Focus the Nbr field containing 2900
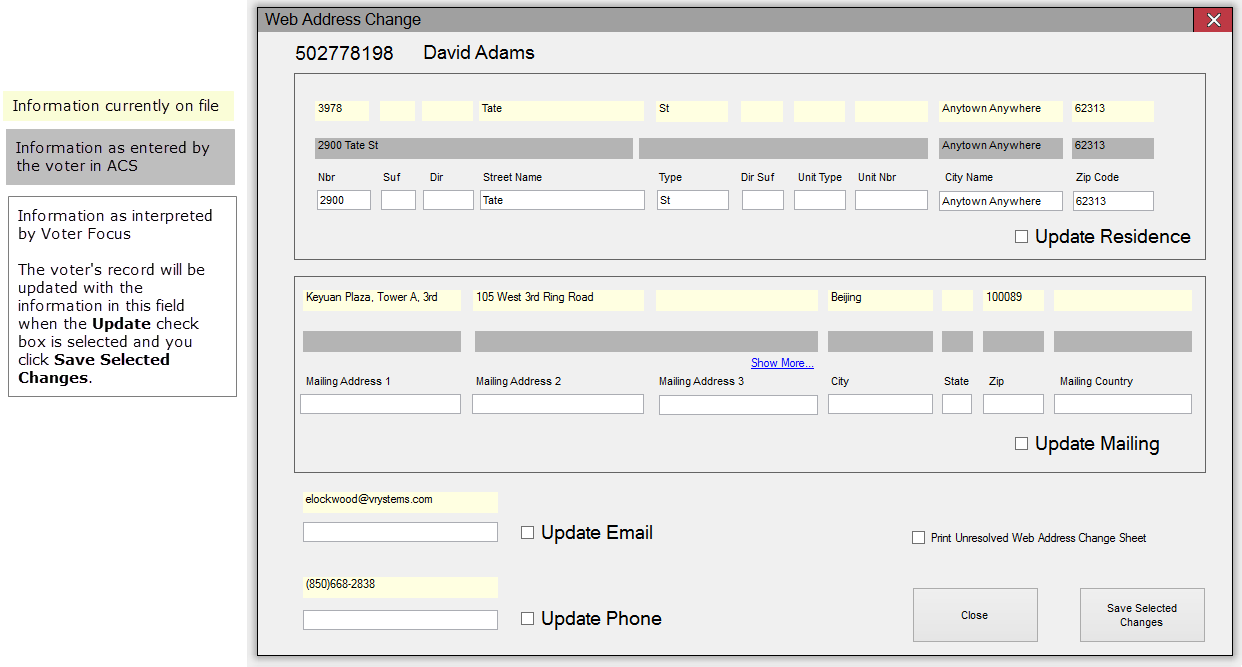The image size is (1242, 667). (343, 201)
